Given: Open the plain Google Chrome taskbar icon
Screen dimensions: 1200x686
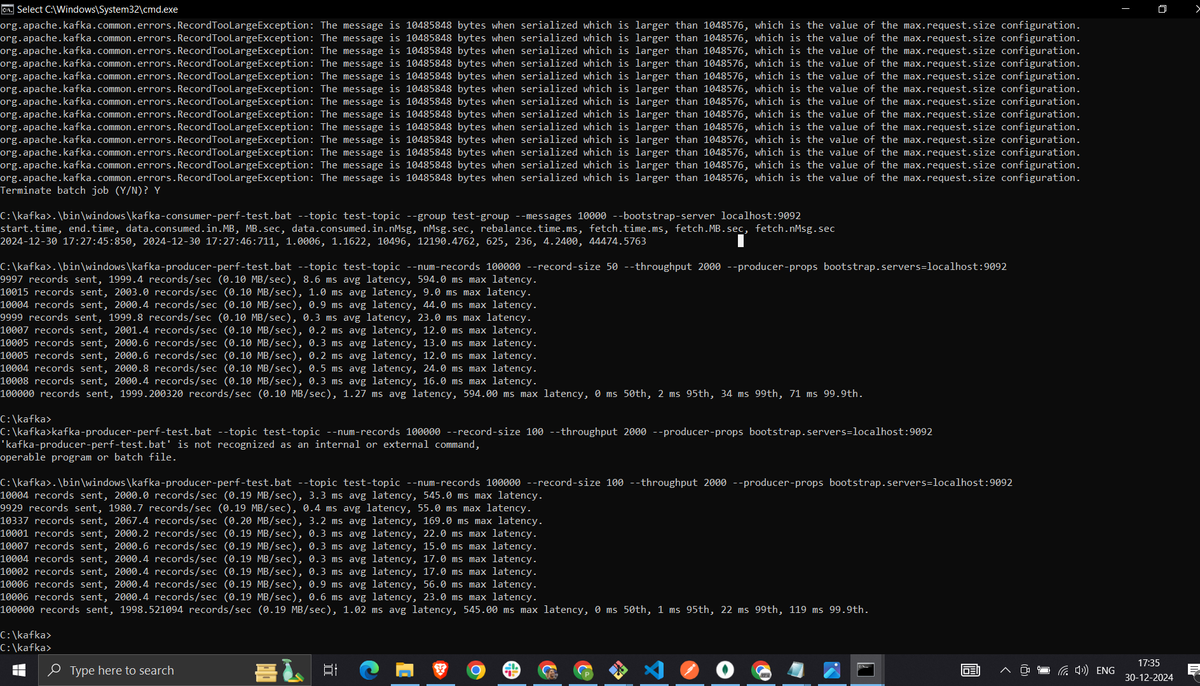Looking at the screenshot, I should (x=476, y=670).
